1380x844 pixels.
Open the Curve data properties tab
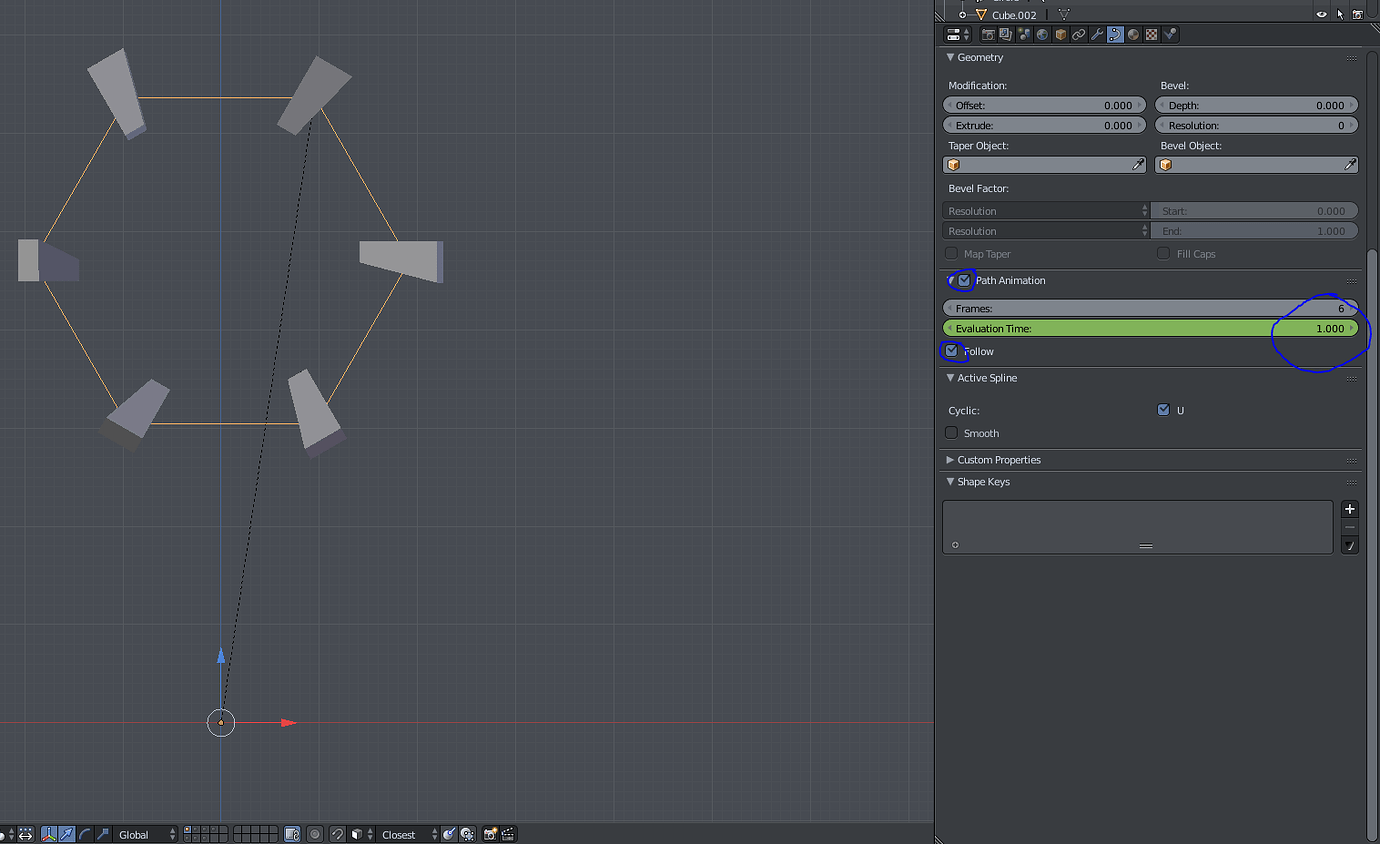1115,34
